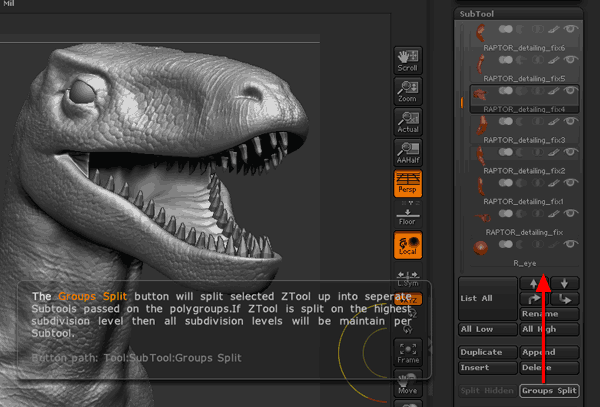Click the Duplicate subtool button

pyautogui.click(x=488, y=352)
